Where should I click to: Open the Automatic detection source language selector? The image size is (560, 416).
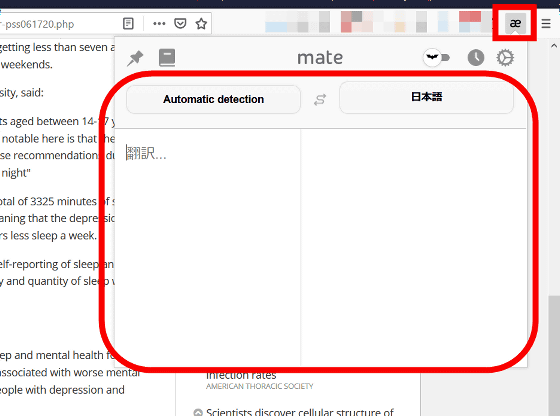tap(213, 99)
